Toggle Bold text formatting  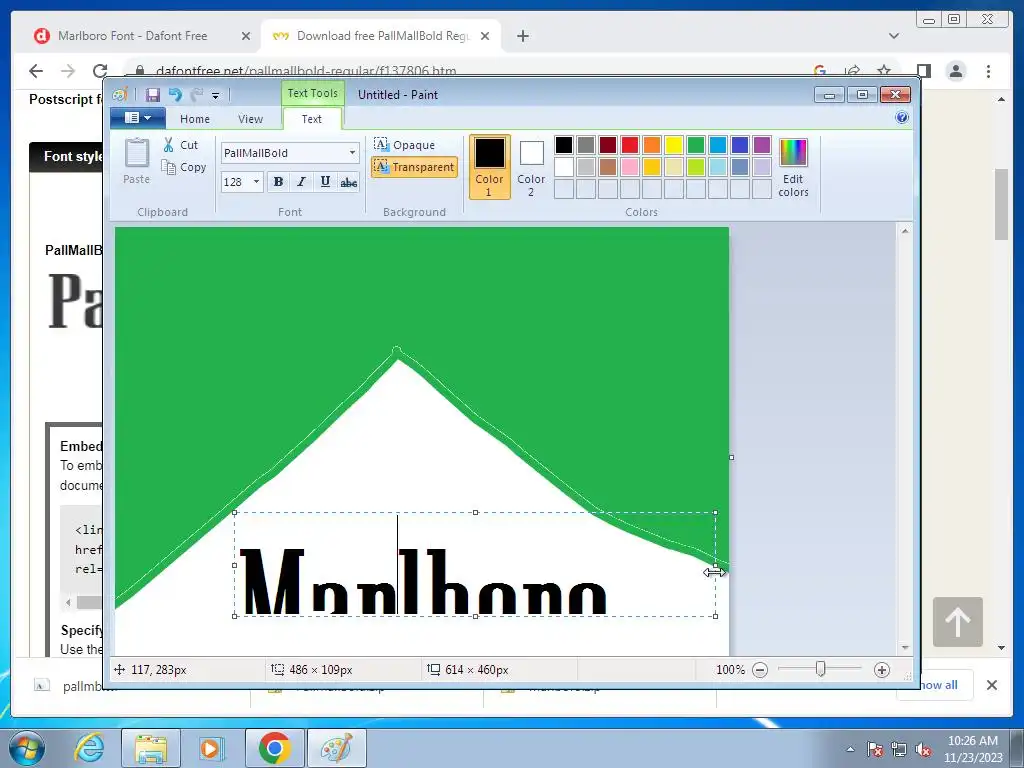click(x=278, y=182)
